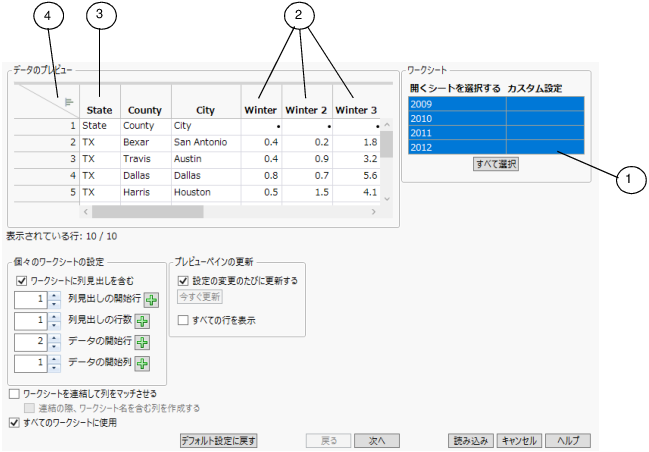Click the preview horizontal scrollbar right arrow
649x452 pixels.
[374, 212]
